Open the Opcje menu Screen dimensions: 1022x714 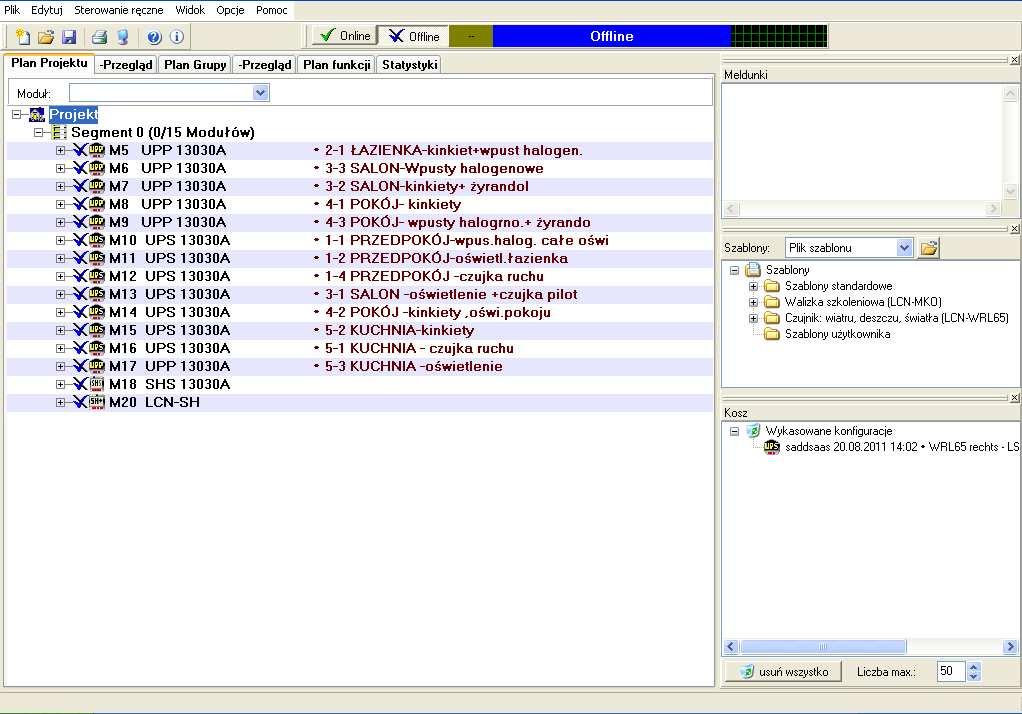(230, 10)
